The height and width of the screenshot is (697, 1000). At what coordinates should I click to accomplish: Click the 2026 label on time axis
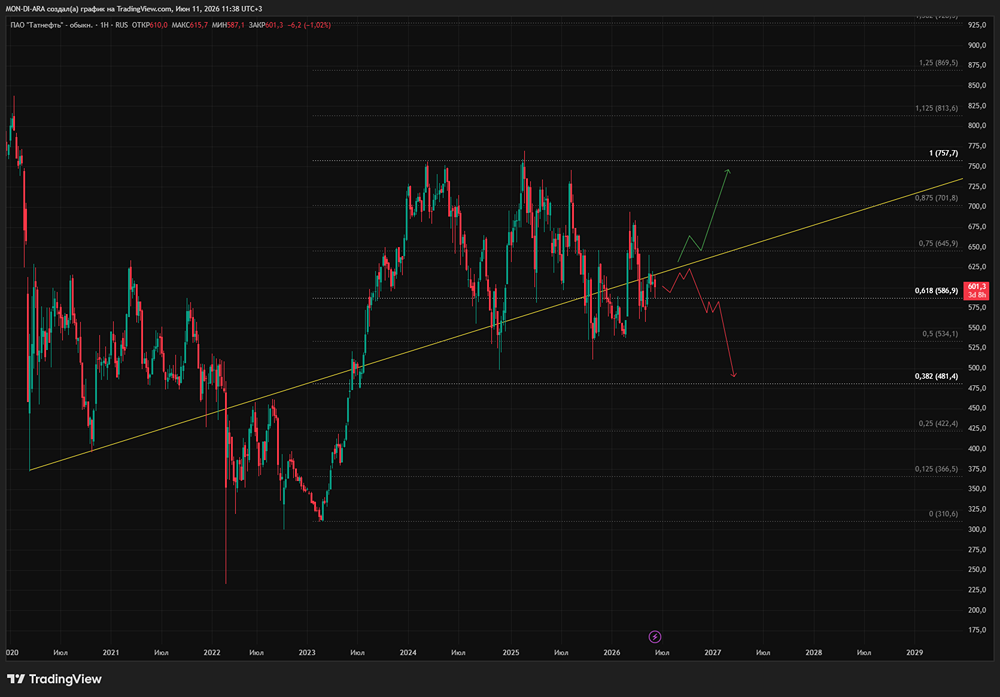click(x=612, y=652)
